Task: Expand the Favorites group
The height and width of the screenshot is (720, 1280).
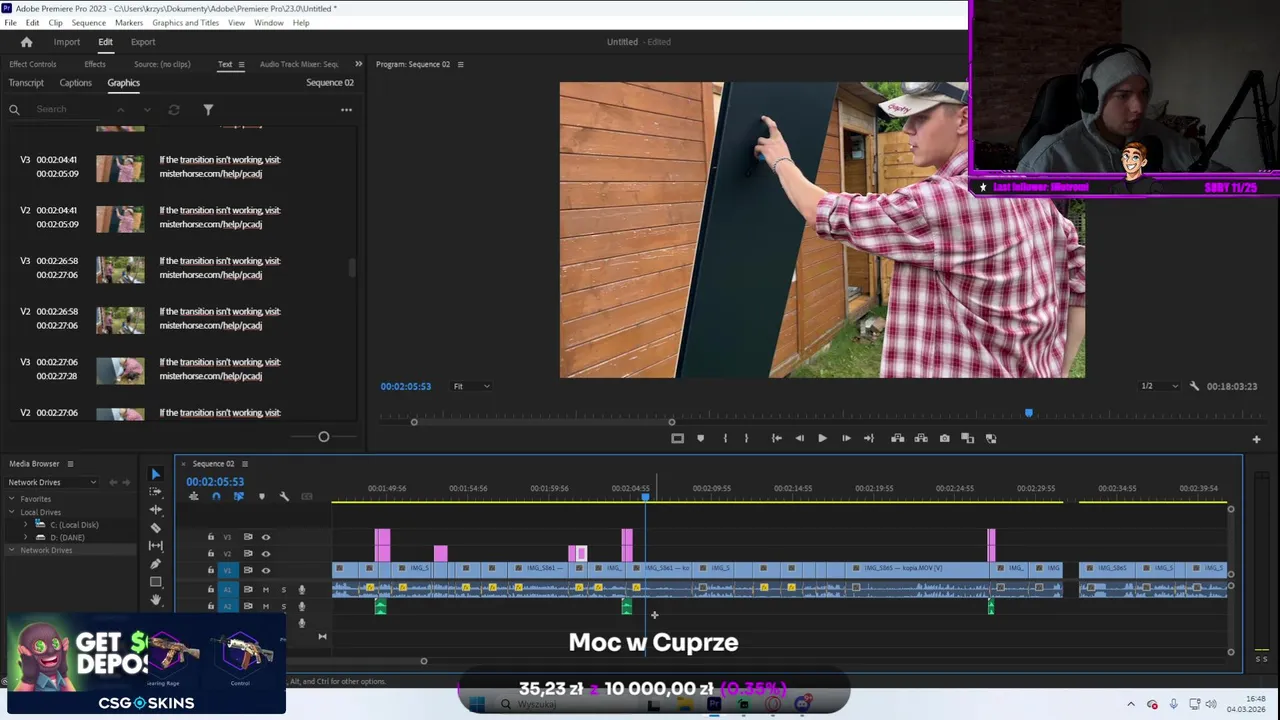Action: (x=13, y=499)
